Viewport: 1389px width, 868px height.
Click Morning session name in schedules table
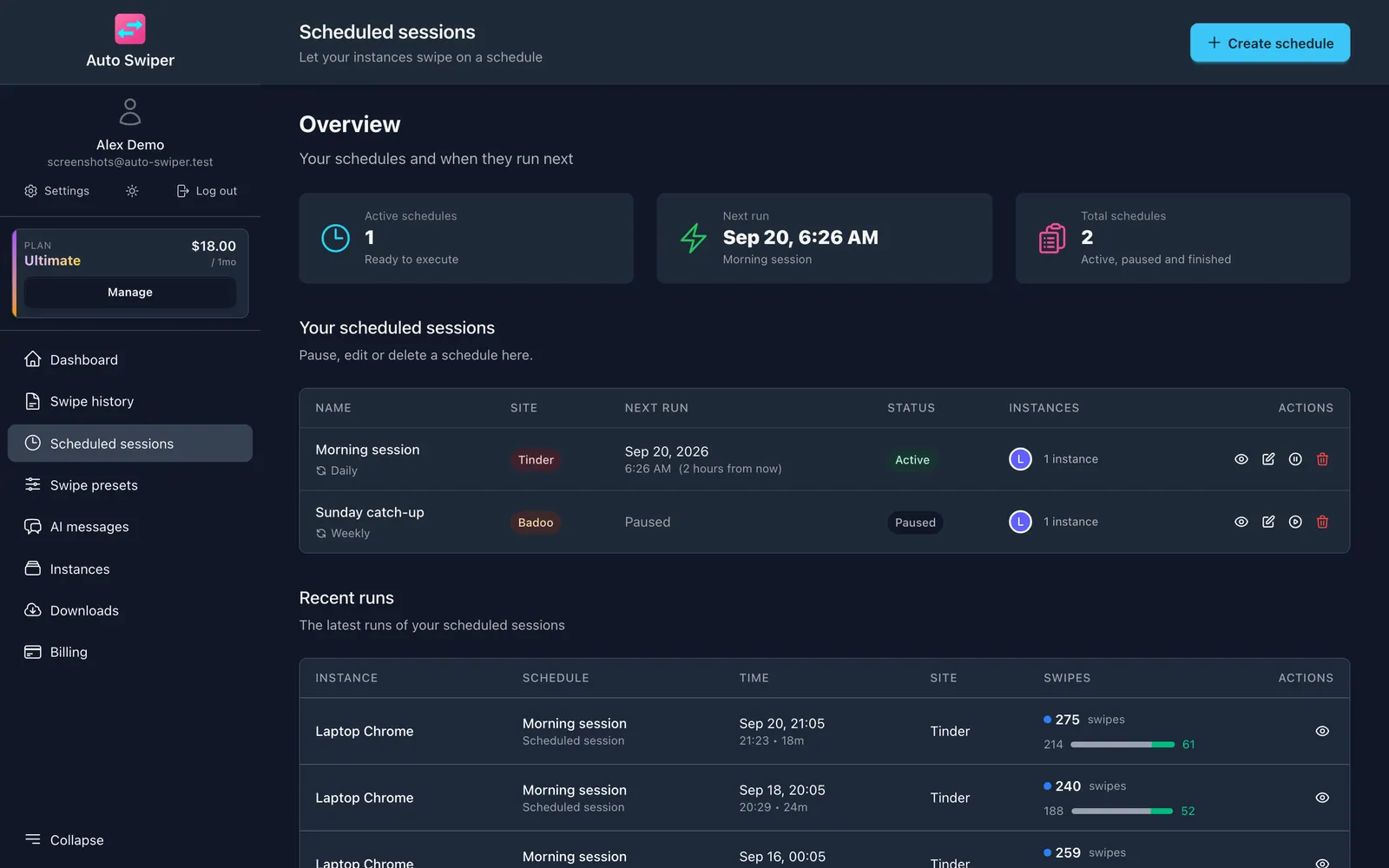coord(367,450)
